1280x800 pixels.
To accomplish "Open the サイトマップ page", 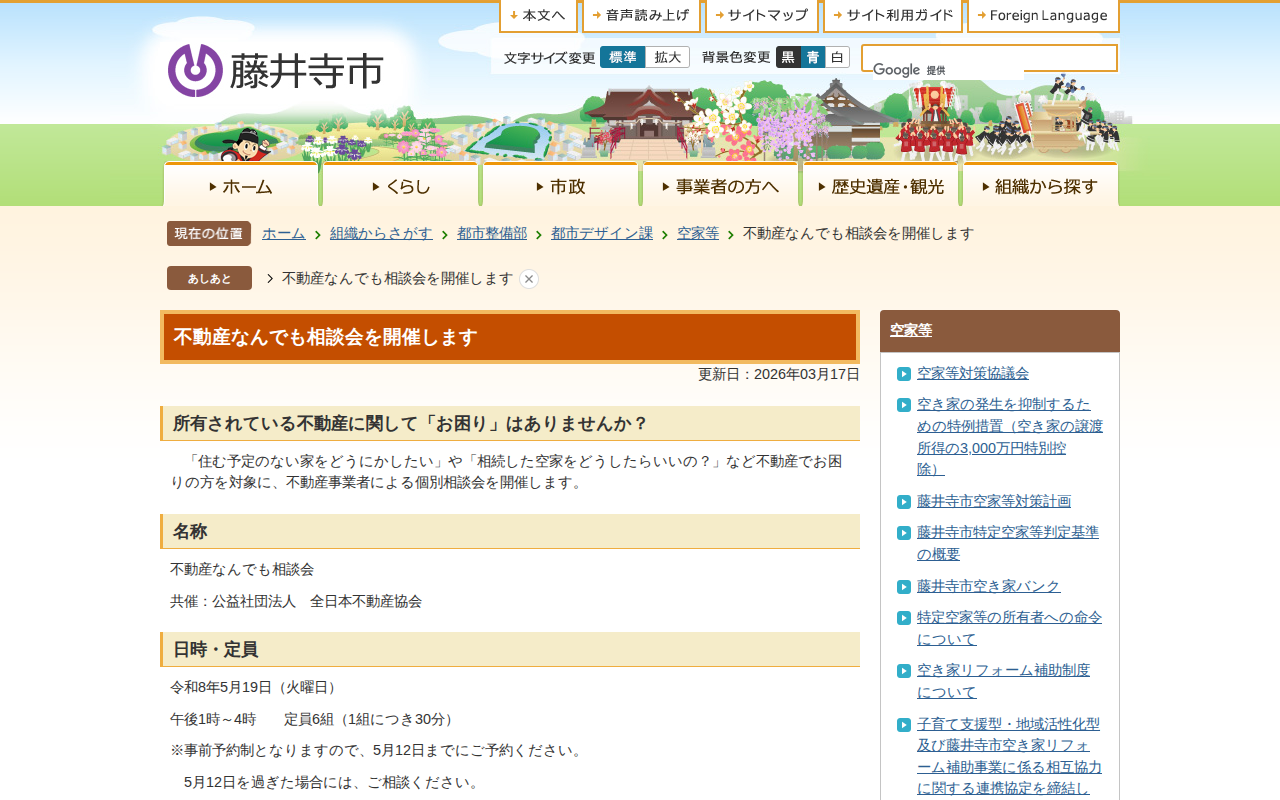I will pos(762,15).
